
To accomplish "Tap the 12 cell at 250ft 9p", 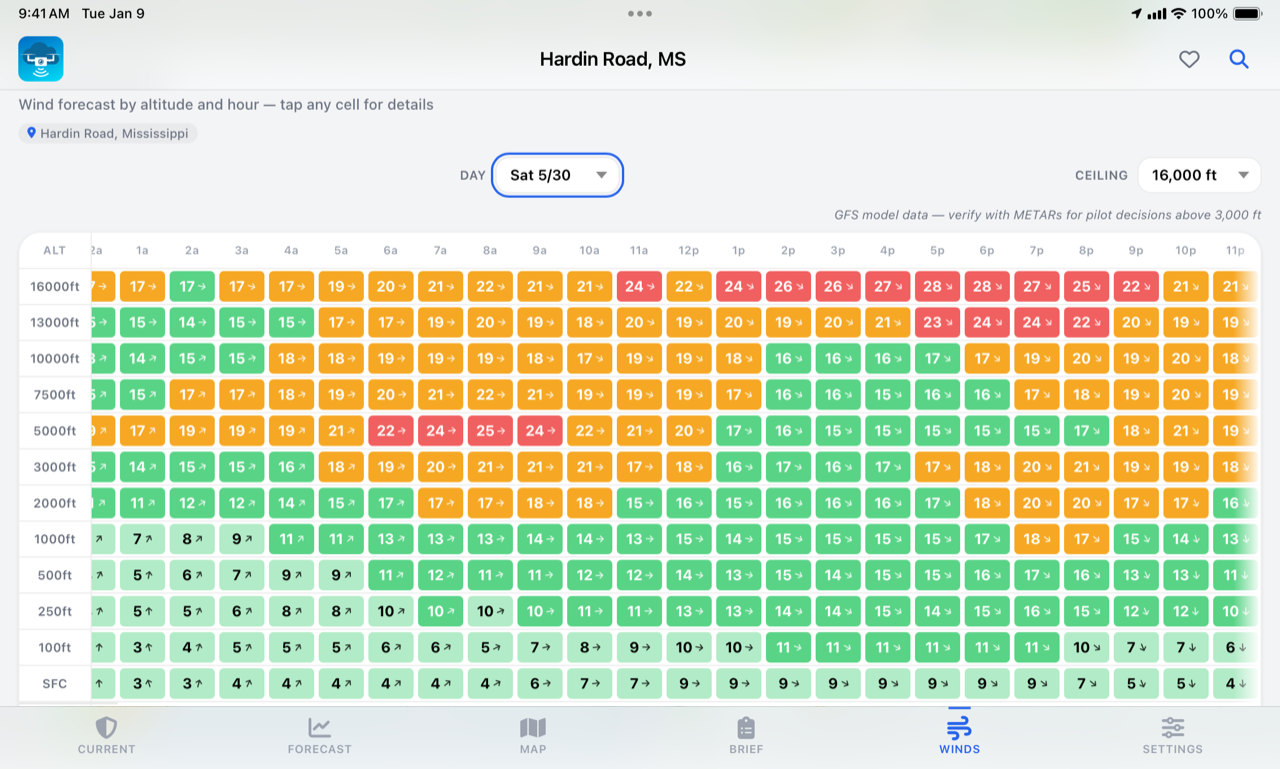I will click(1136, 611).
